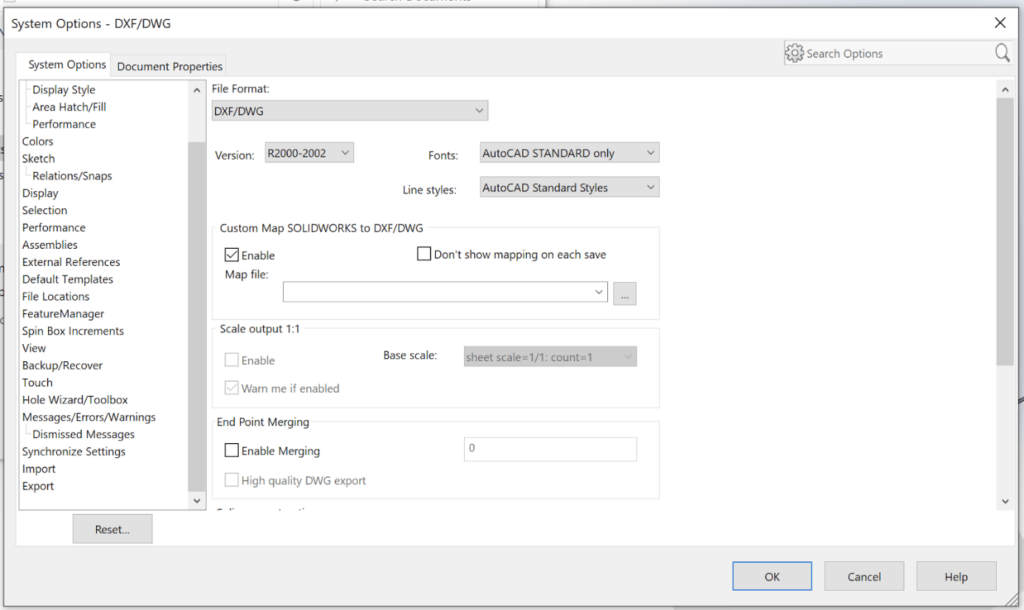Click the End Point Merging tolerance input field
Viewport: 1024px width, 610px height.
coord(549,449)
